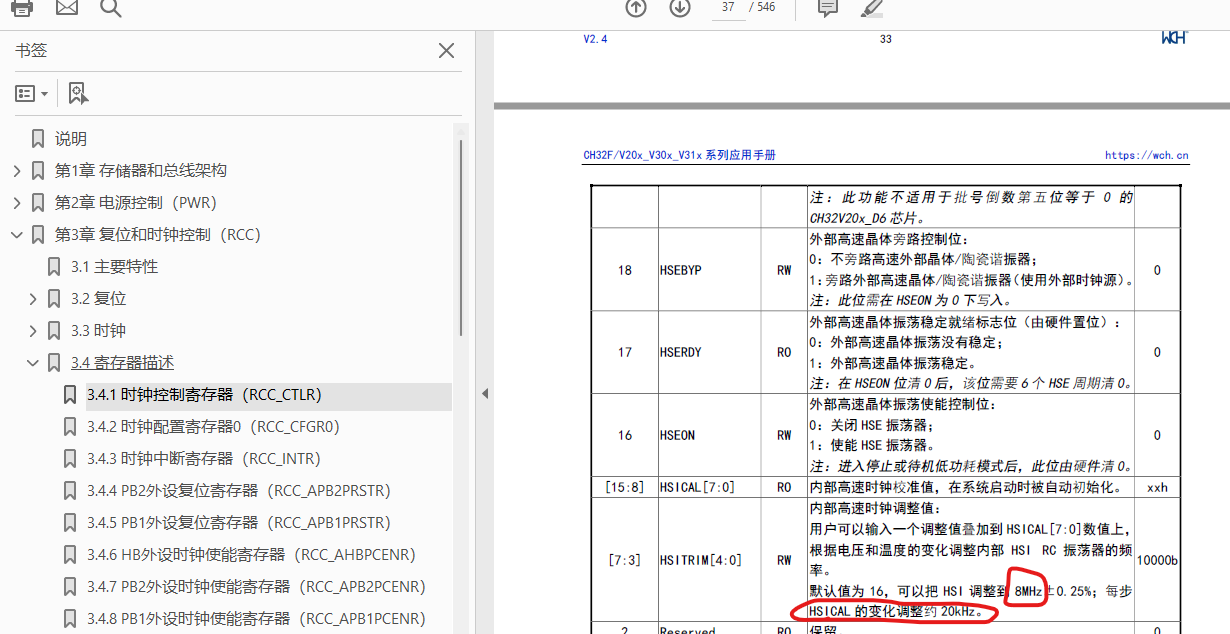Expand 第1章 存储器和总线架构 bookmark
Viewport: 1230px width, 634px height.
pos(16,171)
